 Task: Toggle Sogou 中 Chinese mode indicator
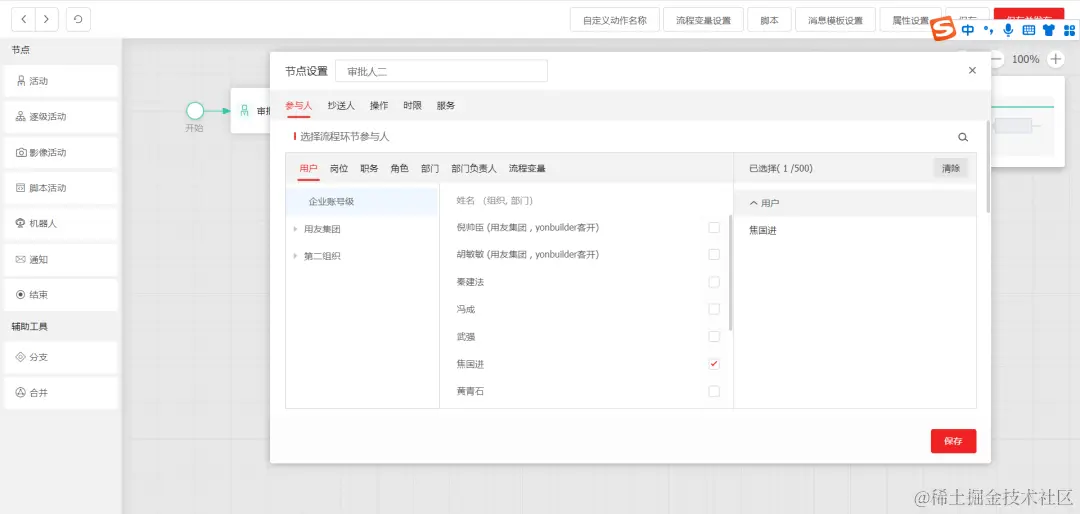(x=968, y=30)
